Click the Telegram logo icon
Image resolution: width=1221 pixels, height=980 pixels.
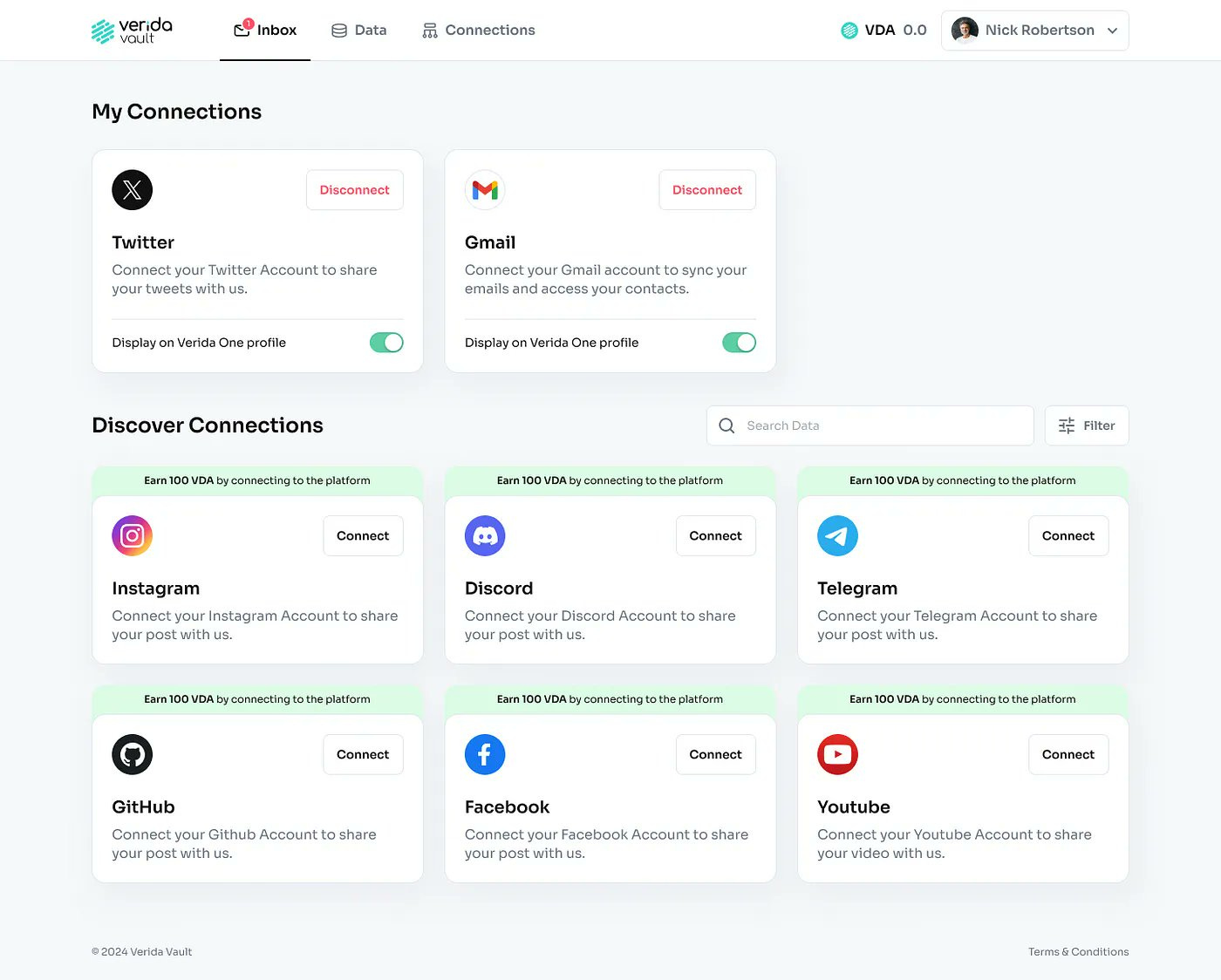tap(837, 536)
